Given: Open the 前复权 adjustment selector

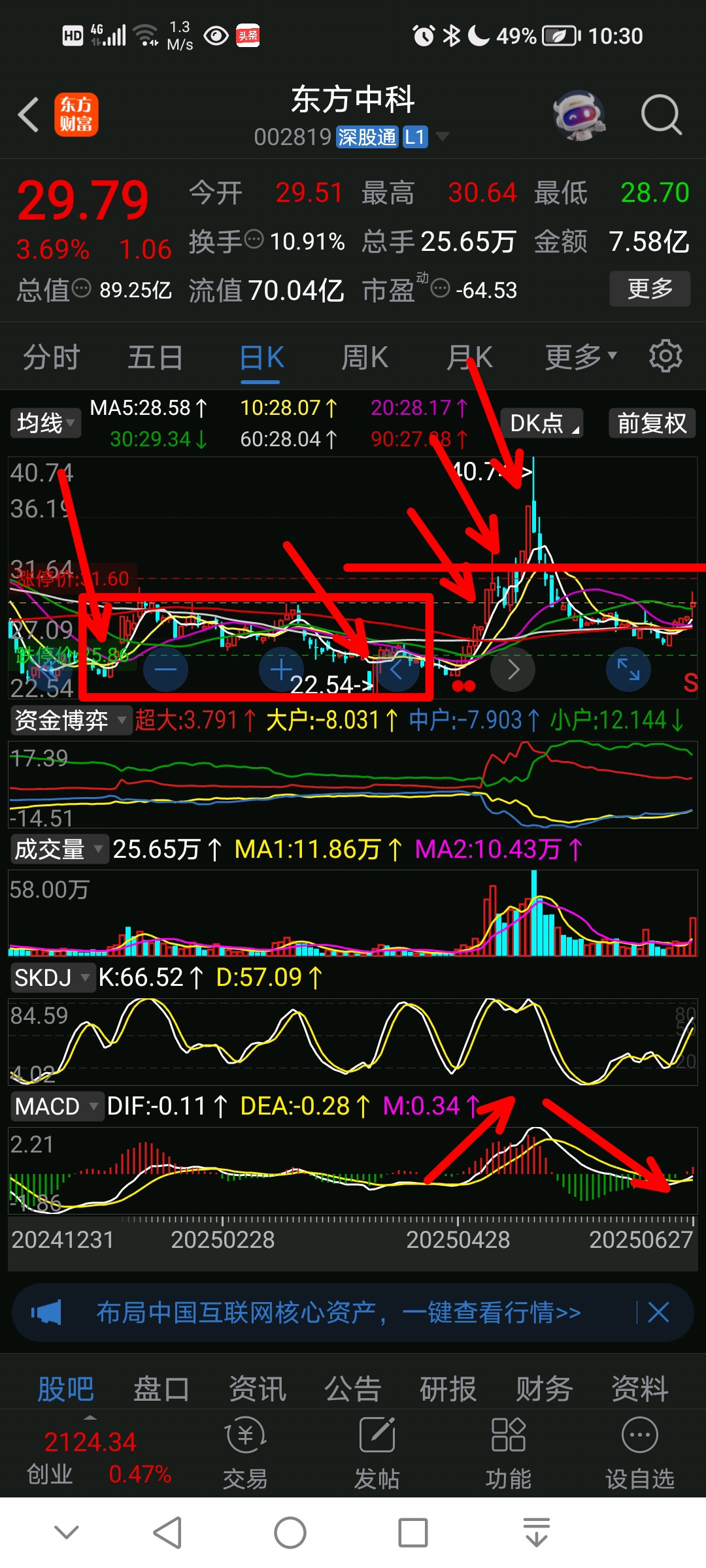Looking at the screenshot, I should (652, 423).
